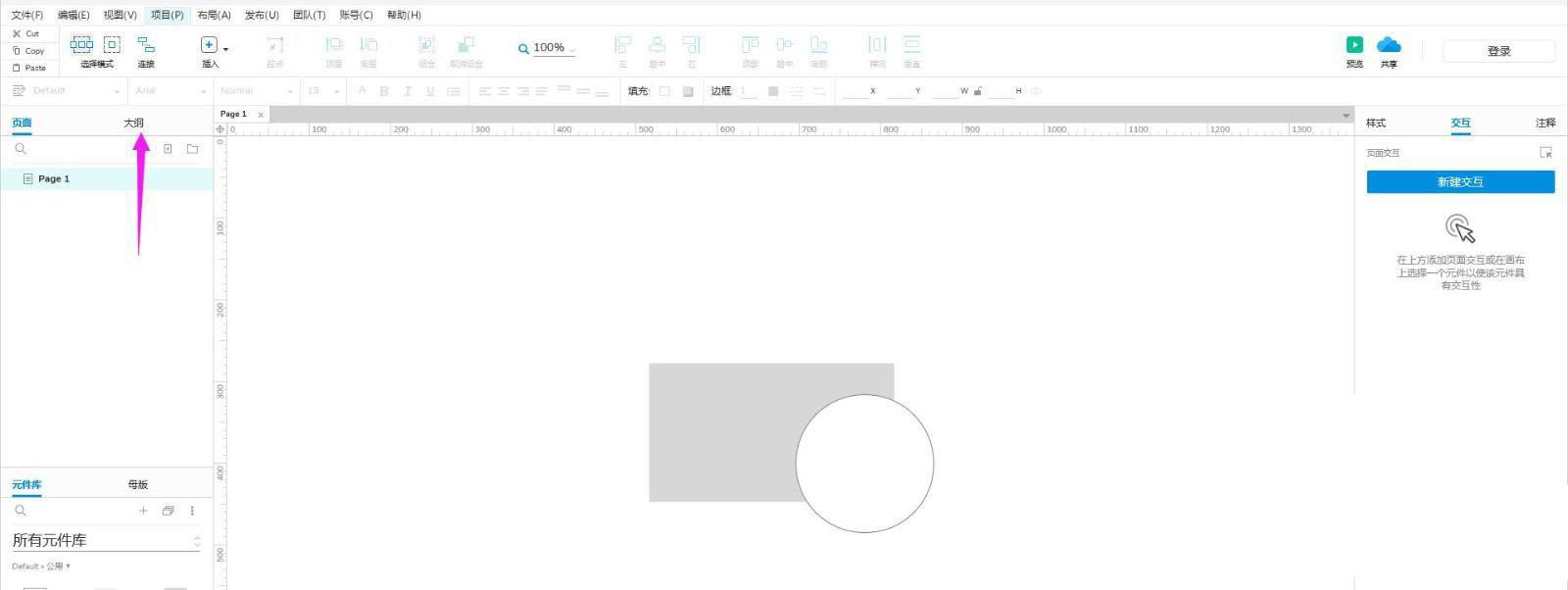Click the 新建交互 new interaction button

1460,182
